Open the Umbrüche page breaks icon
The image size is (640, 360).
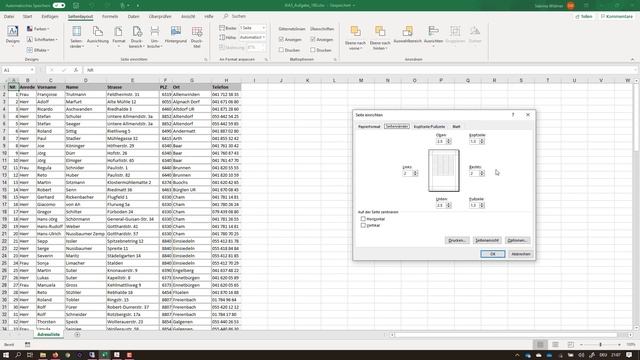[155, 36]
